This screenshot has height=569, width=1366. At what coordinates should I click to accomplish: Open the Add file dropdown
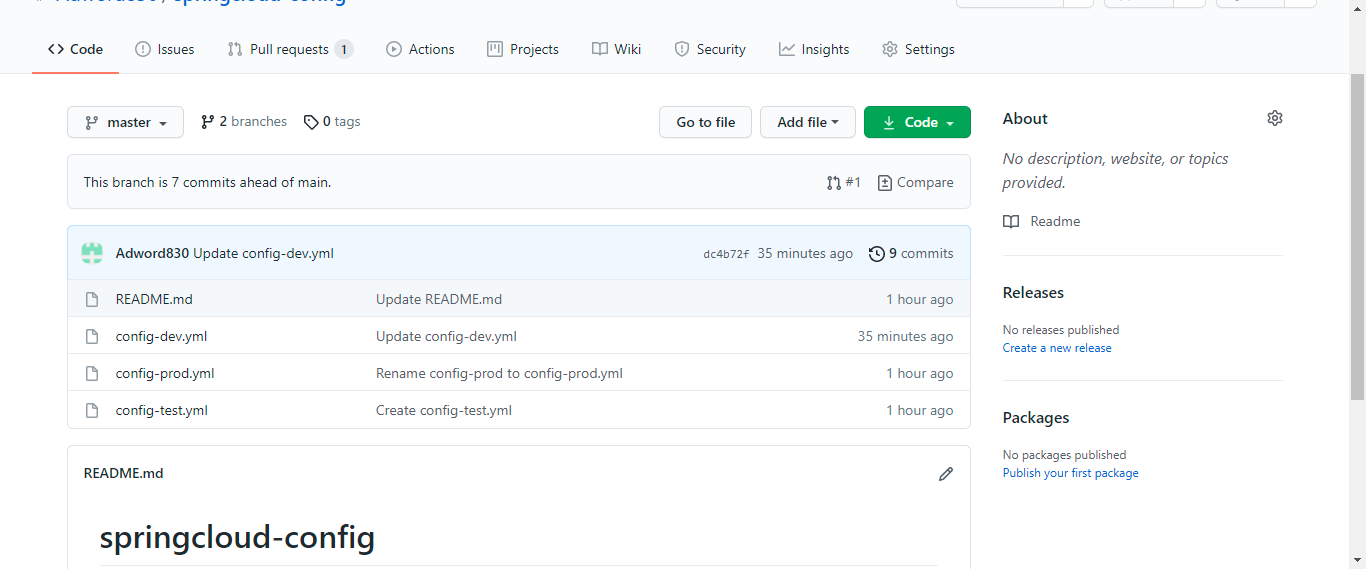click(x=808, y=122)
